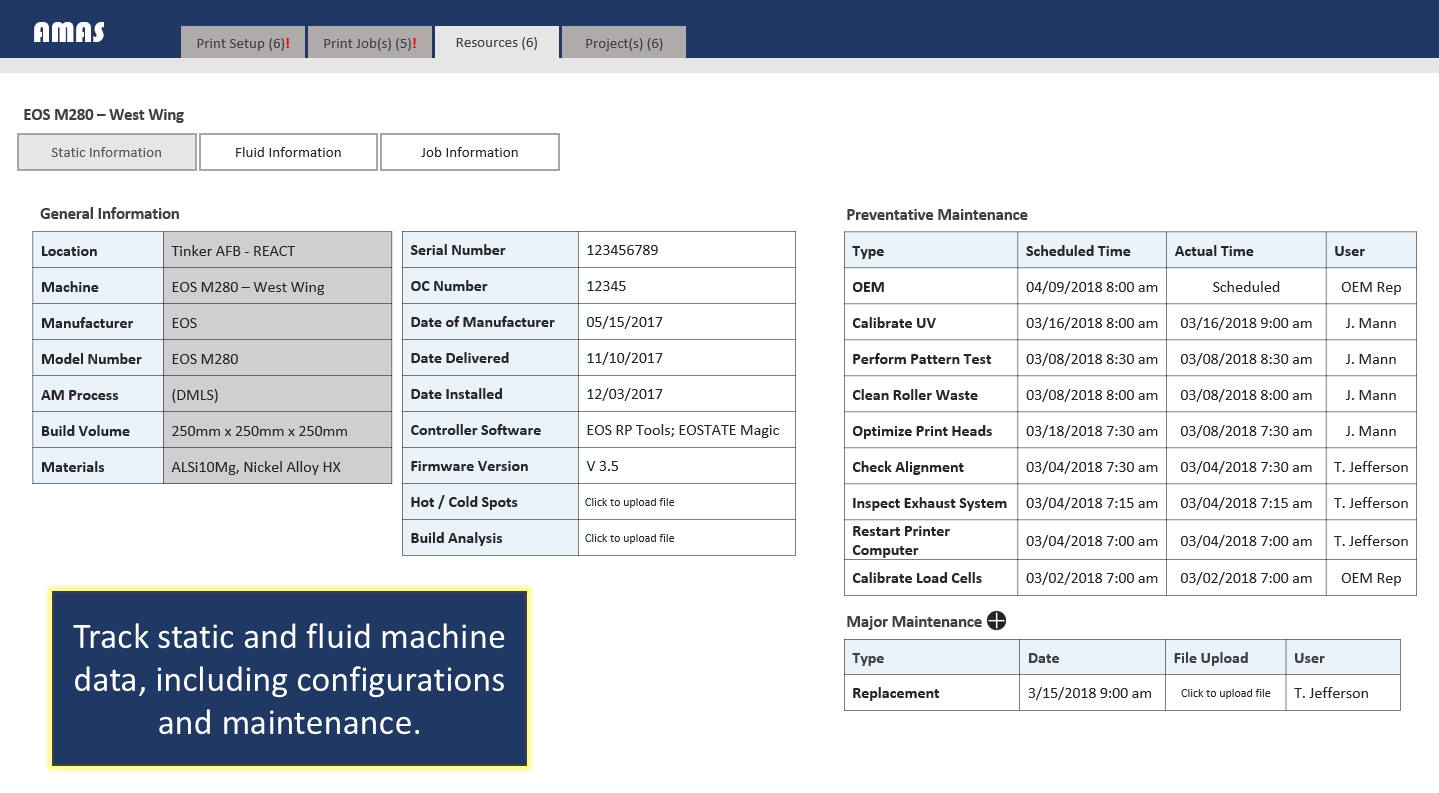The width and height of the screenshot is (1439, 793).
Task: Upload file for Replacement major maintenance
Action: point(1225,693)
